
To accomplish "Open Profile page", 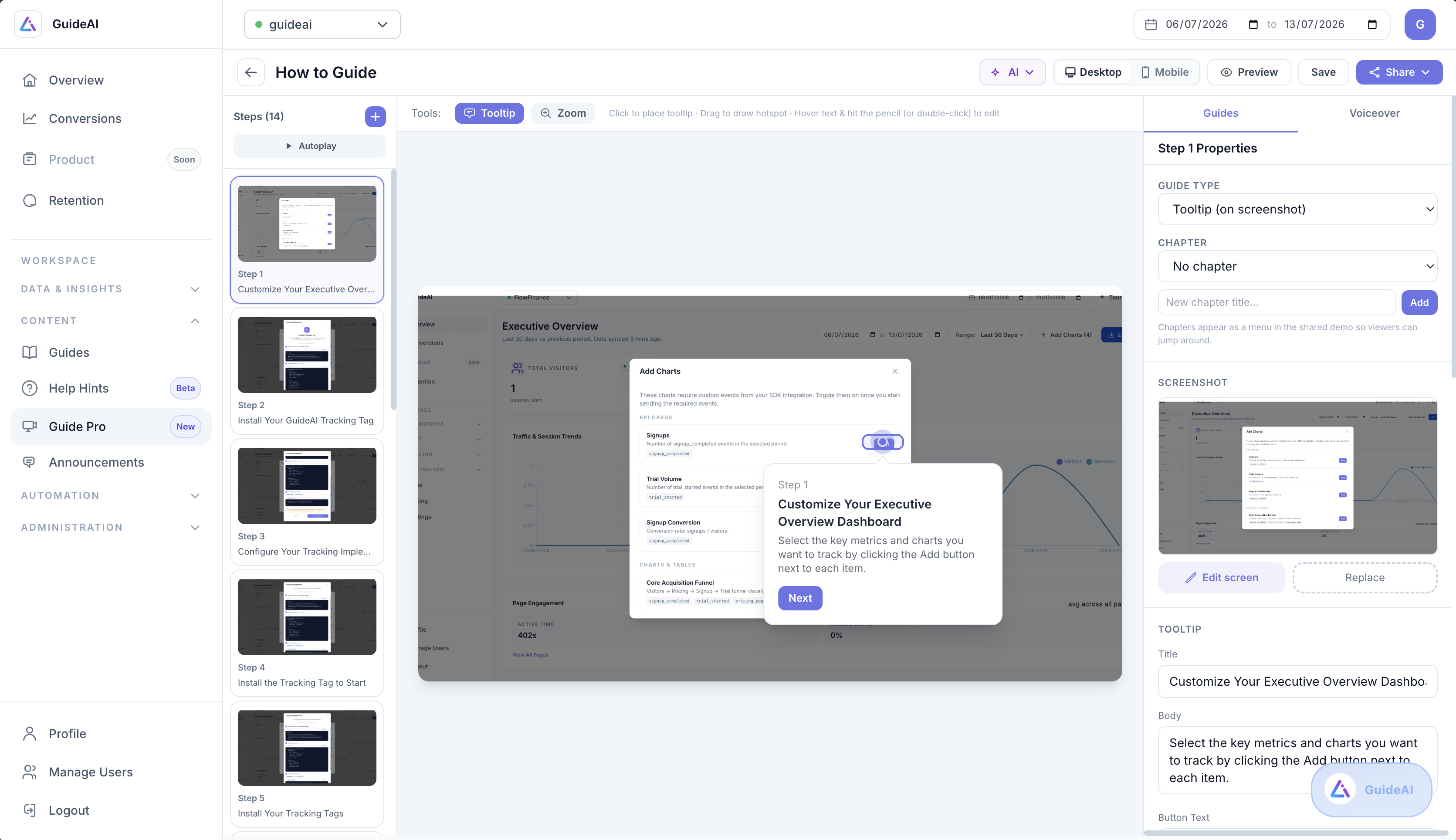I will (x=111, y=733).
